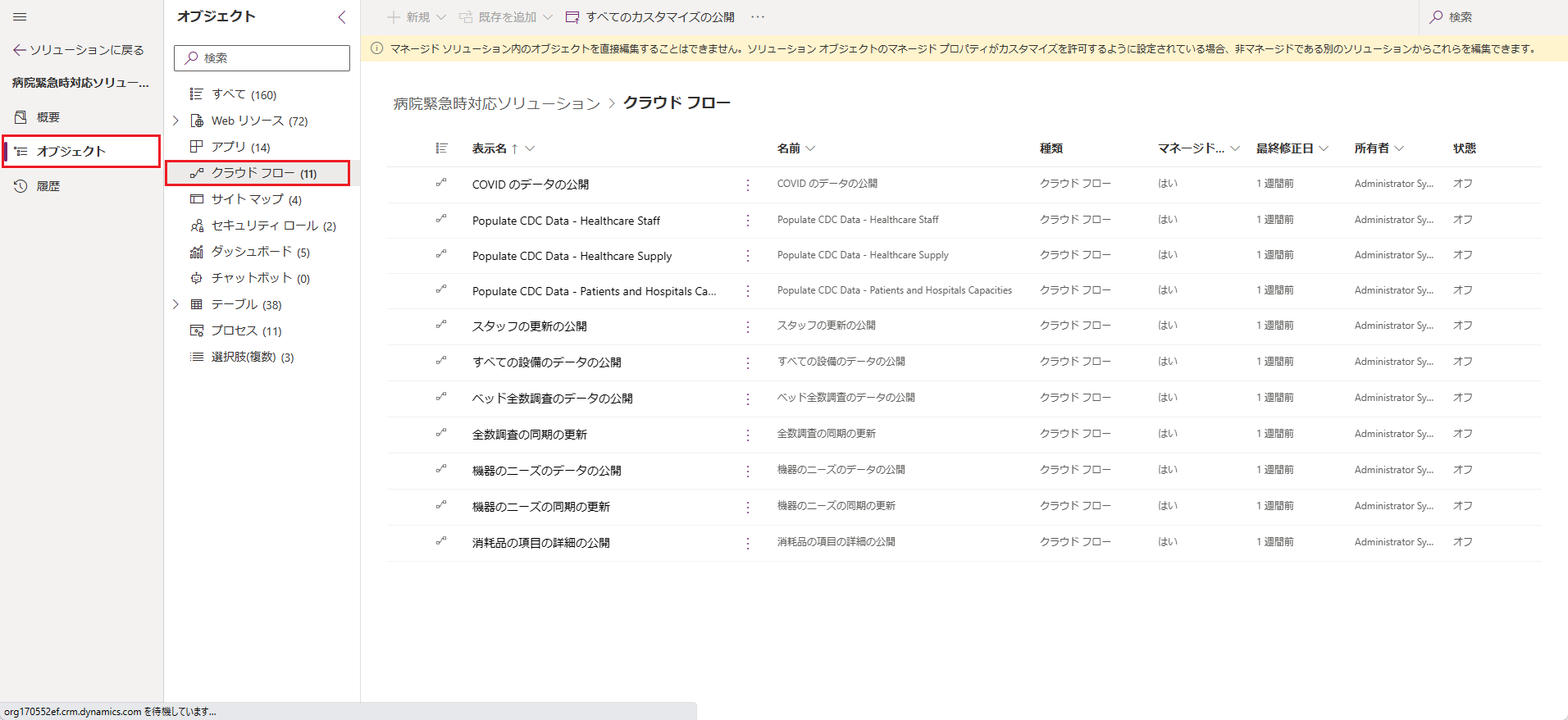Open more options for 消耗品の項目の詳細の公開

[748, 544]
